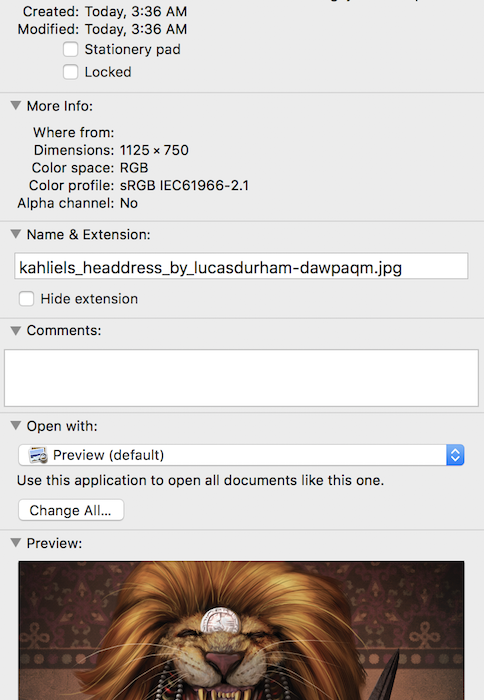
Task: Tick the Locked checkbox
Action: (71, 72)
